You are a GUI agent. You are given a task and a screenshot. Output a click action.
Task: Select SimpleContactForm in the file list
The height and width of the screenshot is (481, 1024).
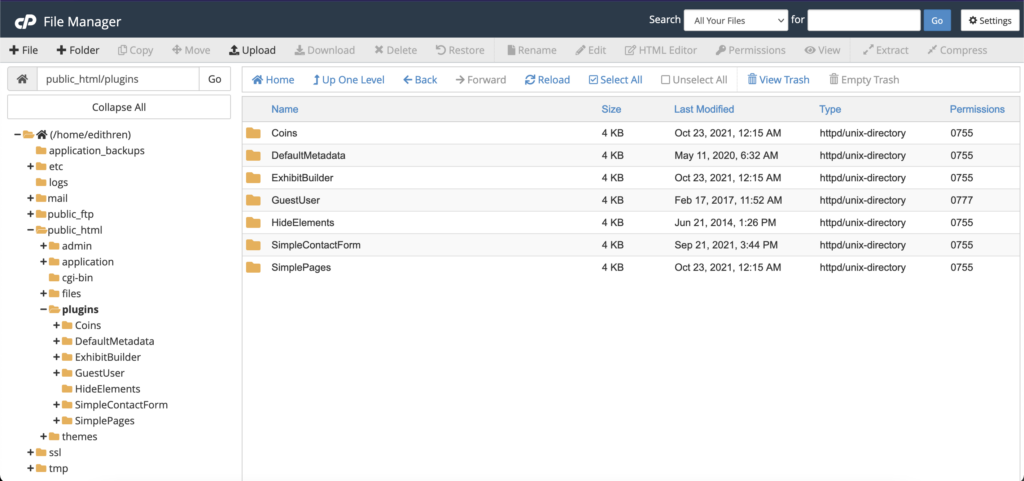point(631,245)
